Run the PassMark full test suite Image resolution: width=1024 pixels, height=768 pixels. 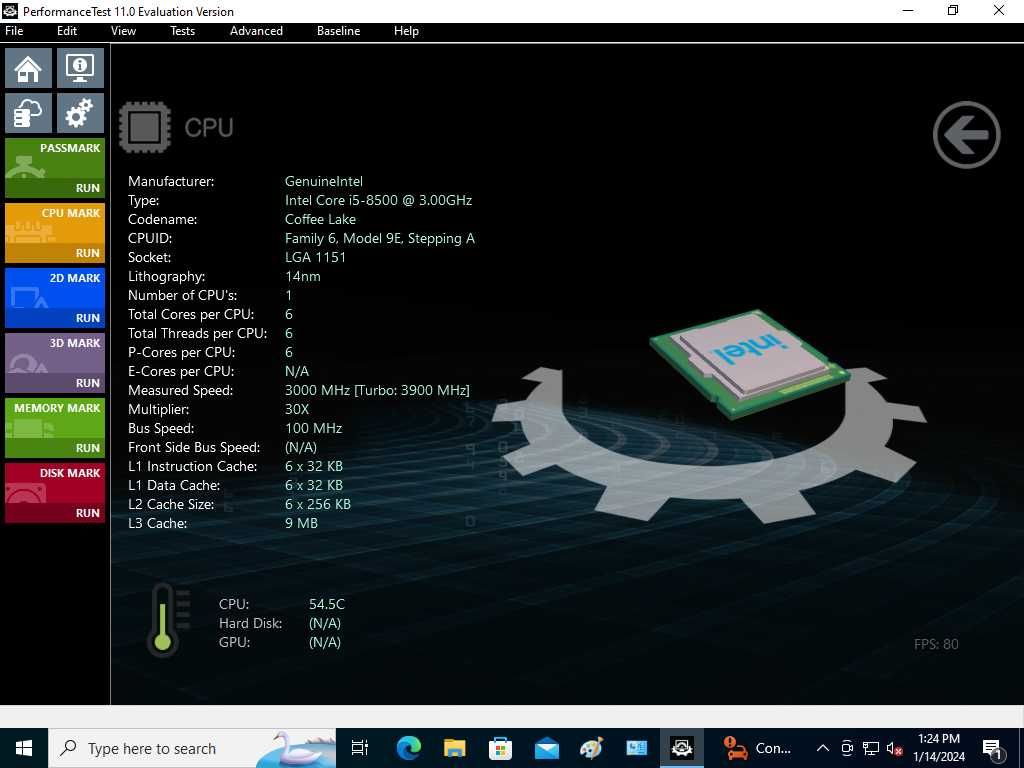tap(55, 168)
